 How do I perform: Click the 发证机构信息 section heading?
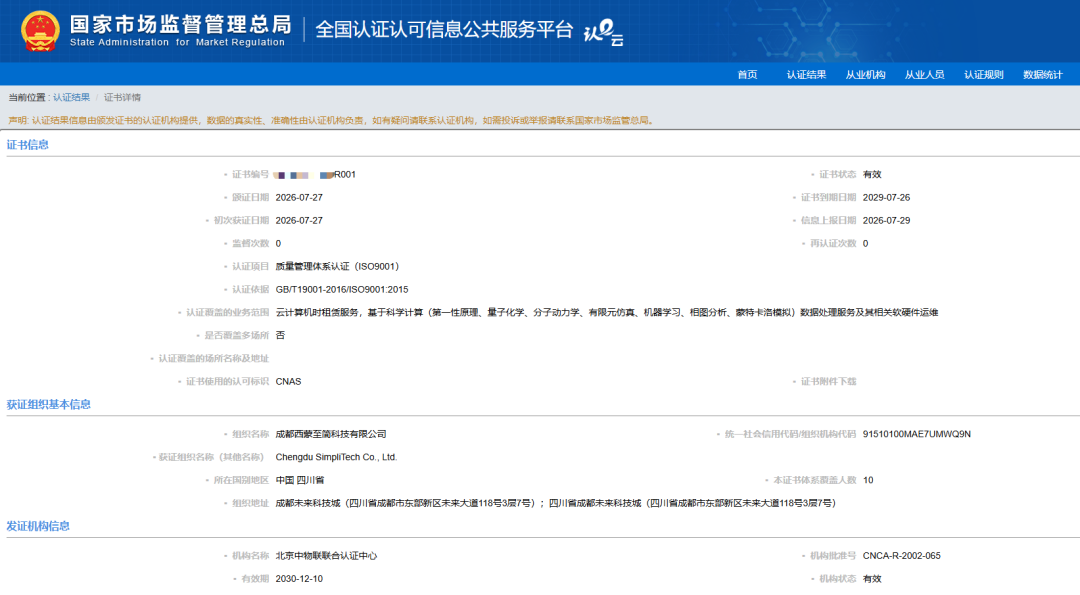point(38,526)
